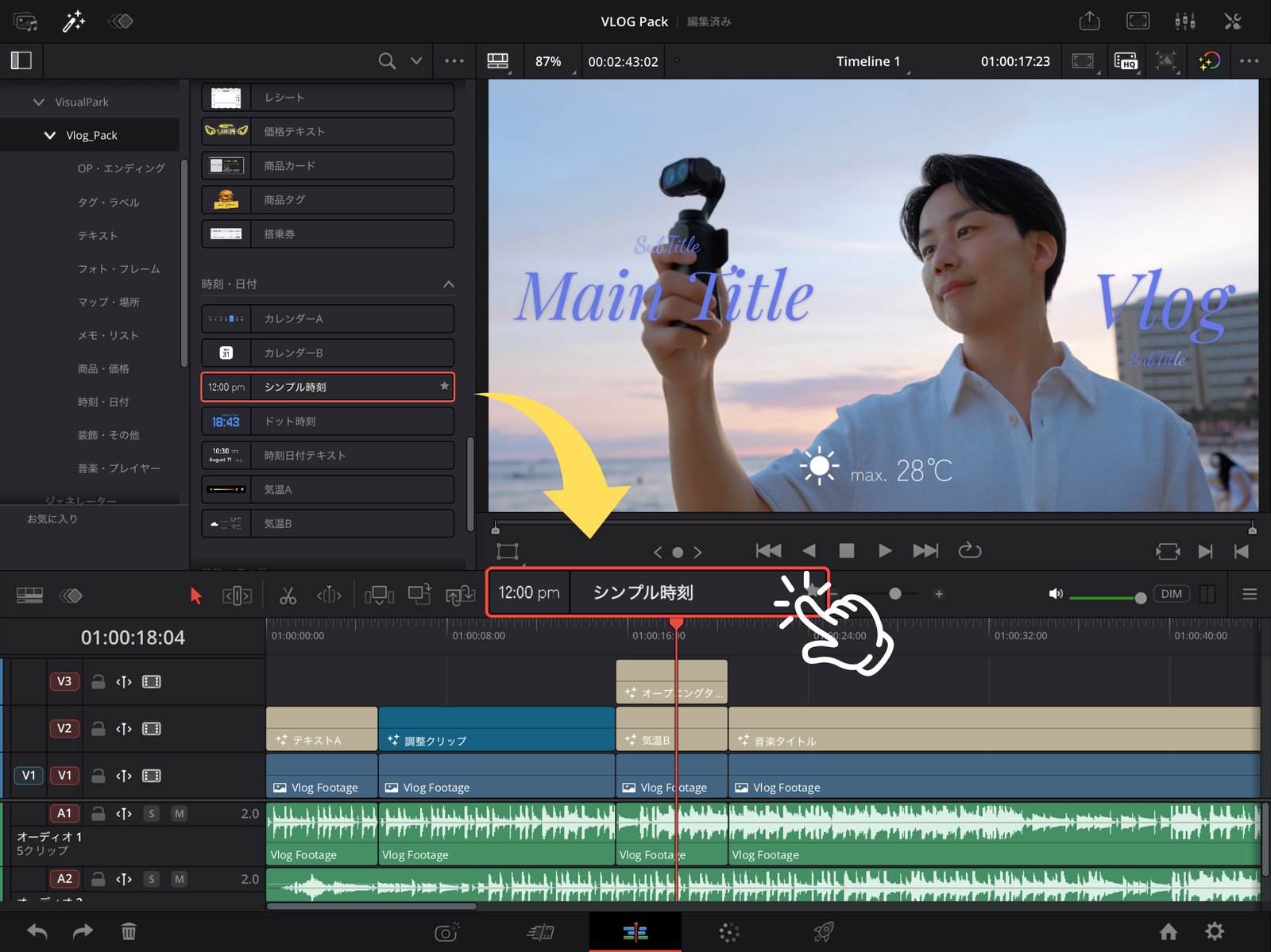The image size is (1271, 952).
Task: Select the 搭乗券 preset
Action: pyautogui.click(x=327, y=233)
